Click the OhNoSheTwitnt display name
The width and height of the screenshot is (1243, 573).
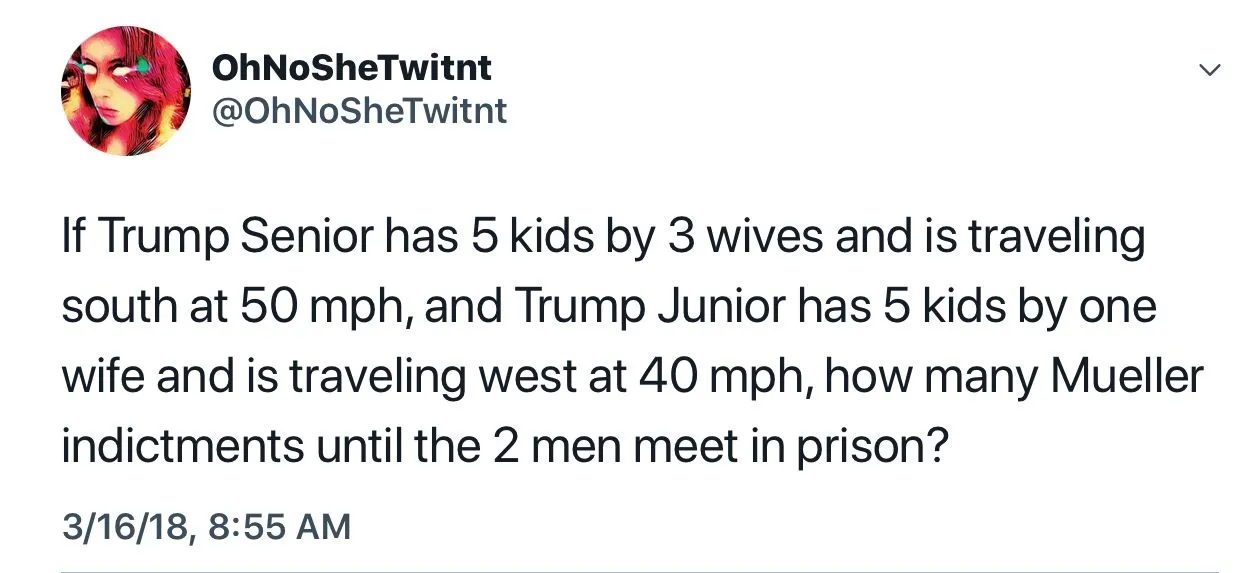351,68
